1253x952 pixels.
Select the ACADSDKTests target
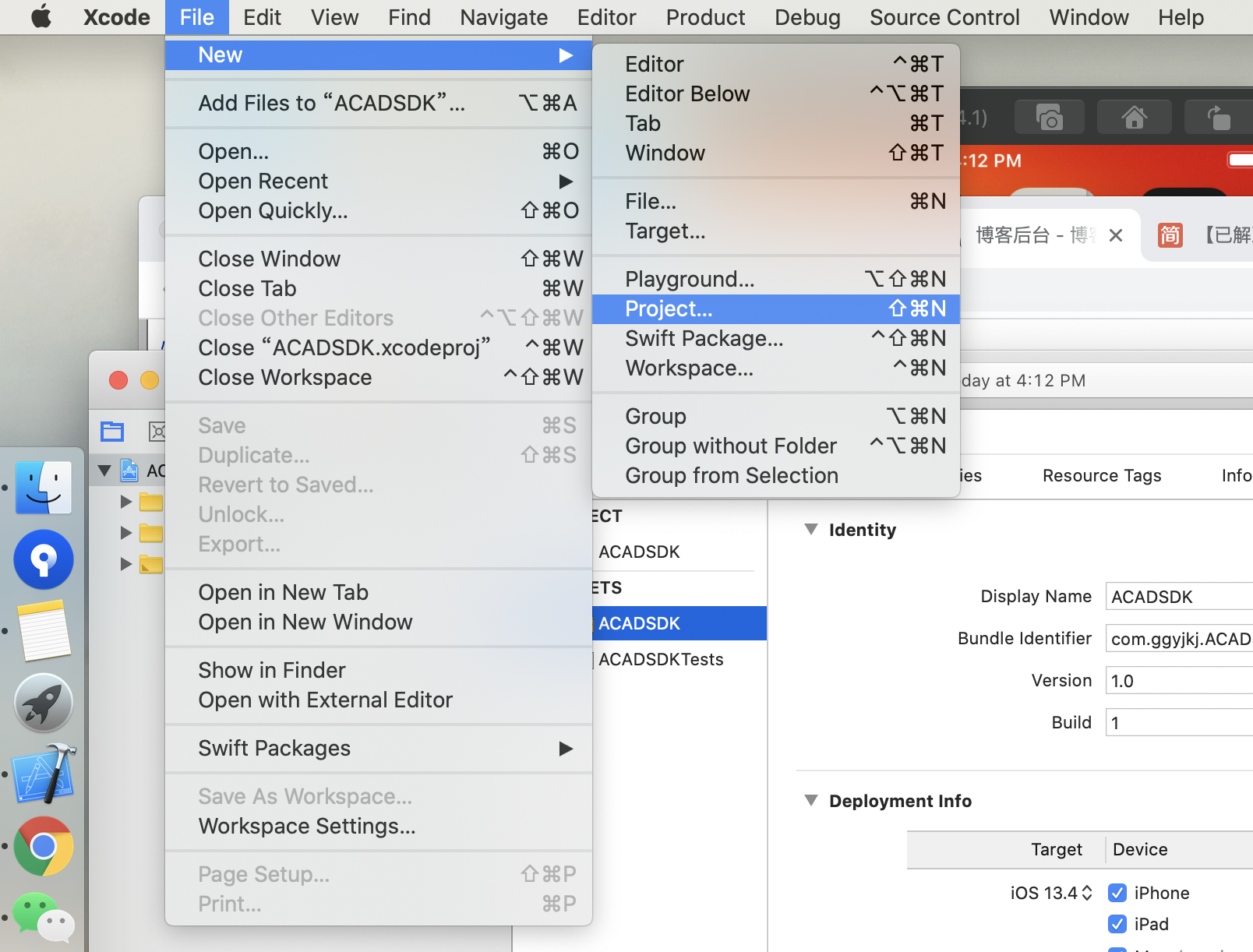(661, 659)
